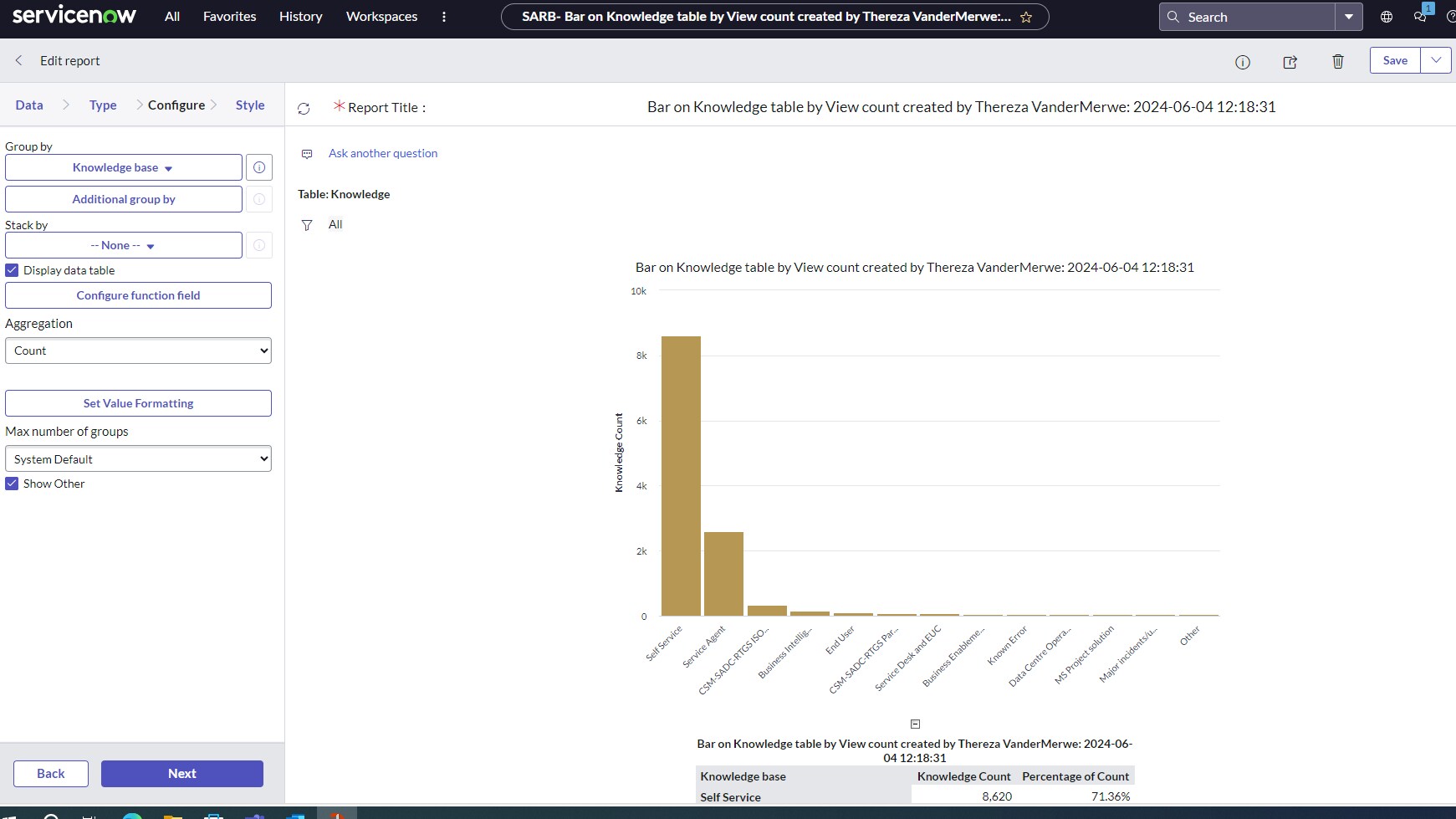Open the Aggregation Count dropdown
1456x819 pixels.
138,351
